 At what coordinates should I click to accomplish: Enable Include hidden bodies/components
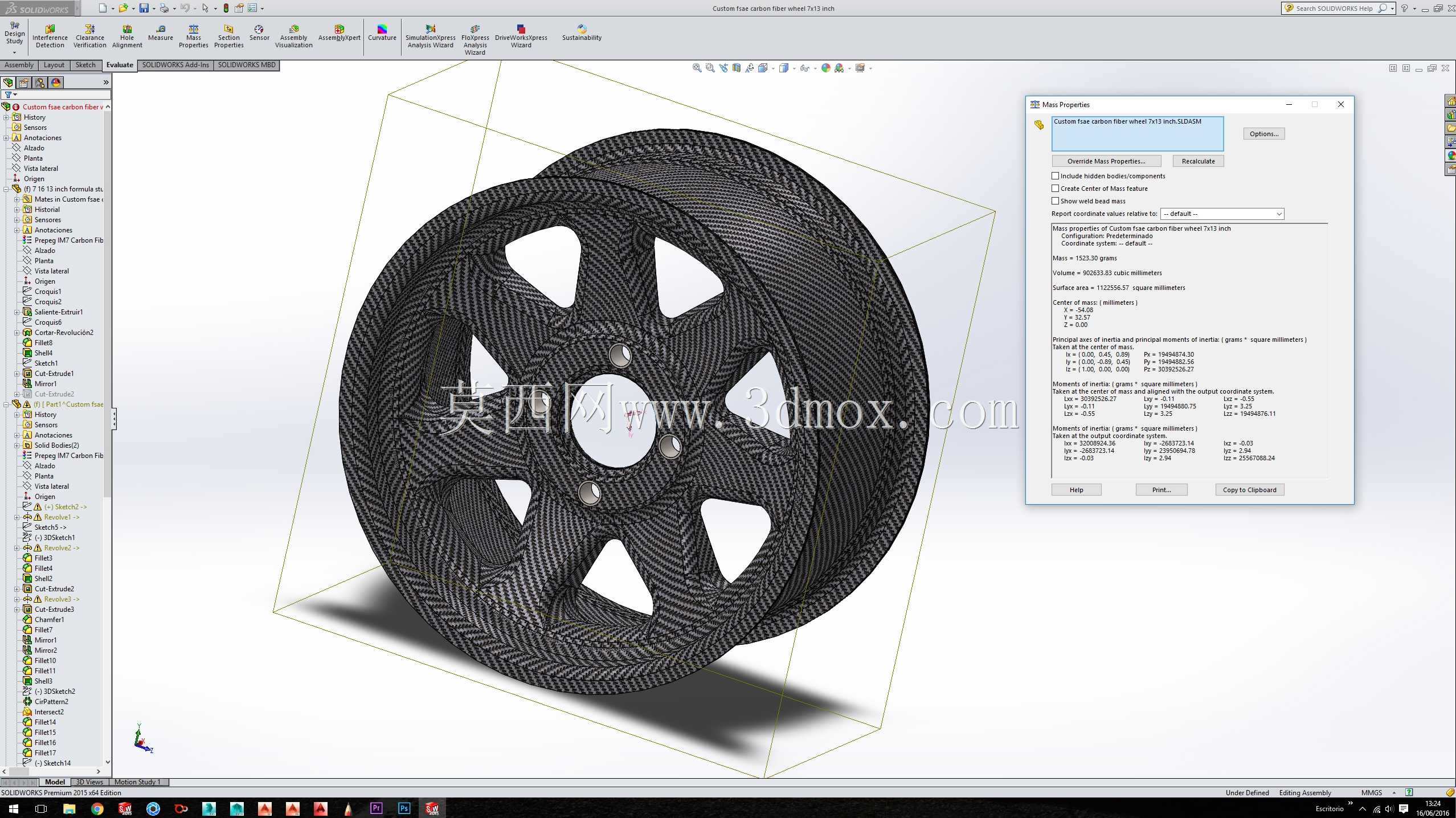tap(1055, 176)
